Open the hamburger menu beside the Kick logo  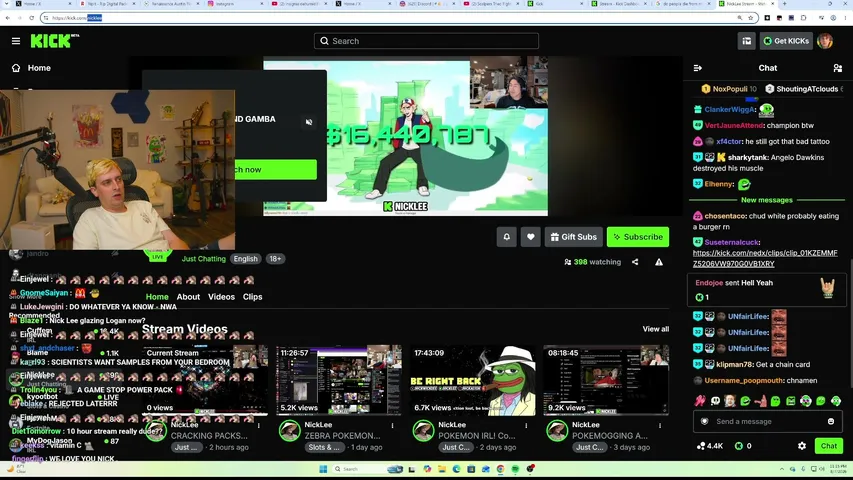tap(16, 41)
